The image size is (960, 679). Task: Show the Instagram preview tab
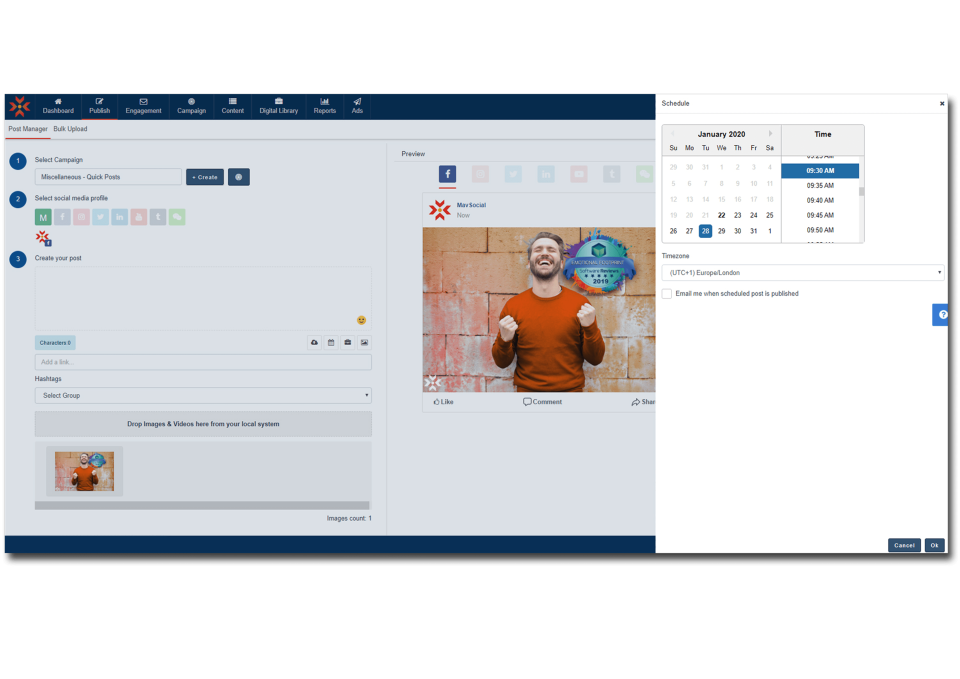click(x=481, y=174)
